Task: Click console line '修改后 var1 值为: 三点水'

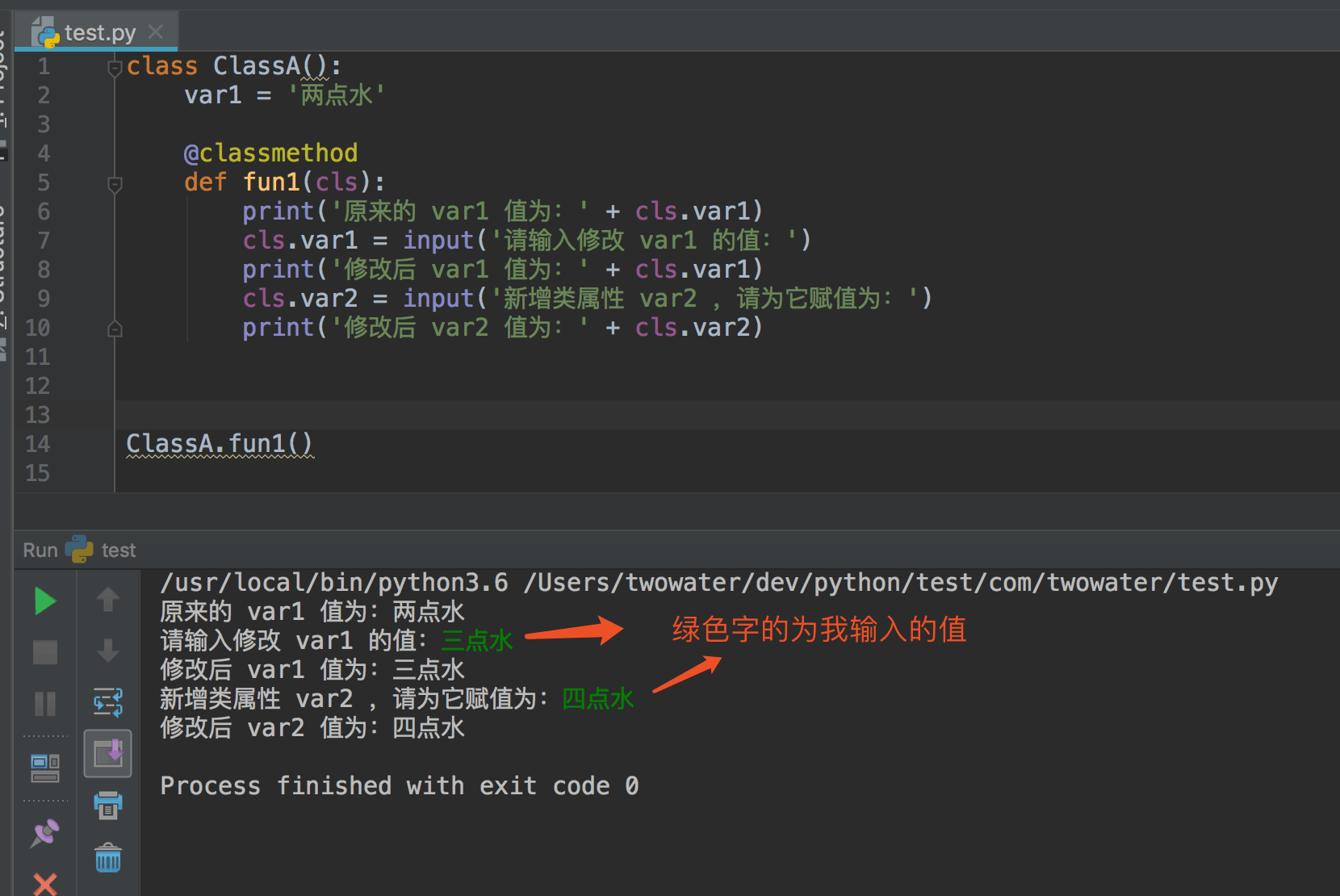Action: [x=312, y=670]
